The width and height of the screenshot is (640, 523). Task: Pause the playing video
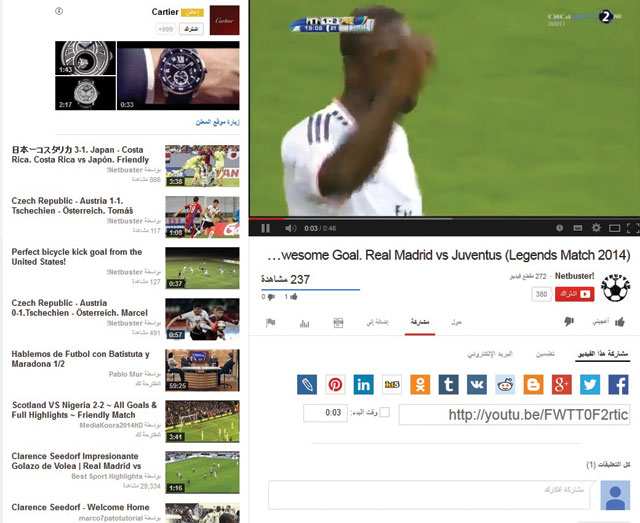click(x=265, y=228)
